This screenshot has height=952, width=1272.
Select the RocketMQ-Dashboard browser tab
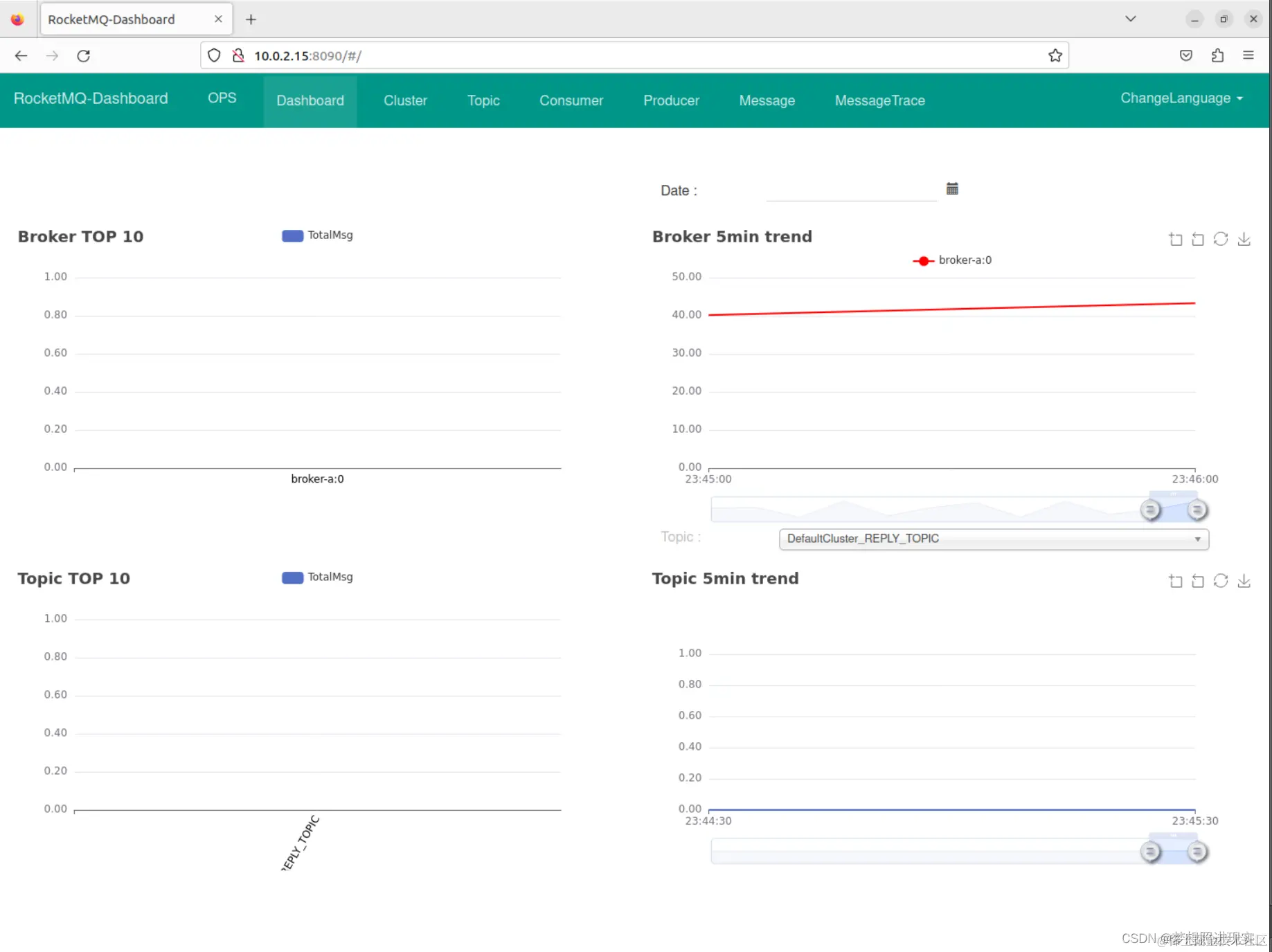click(136, 19)
